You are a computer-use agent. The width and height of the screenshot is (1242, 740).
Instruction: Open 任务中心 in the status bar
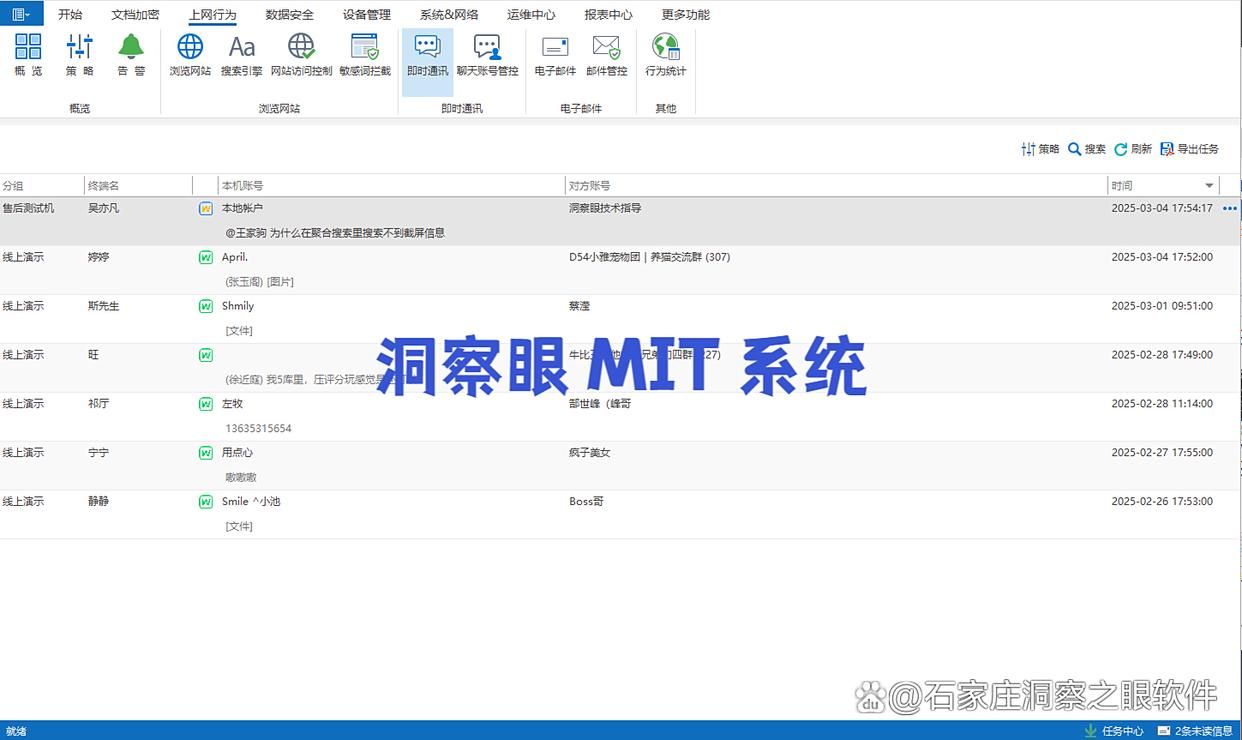pyautogui.click(x=1114, y=731)
